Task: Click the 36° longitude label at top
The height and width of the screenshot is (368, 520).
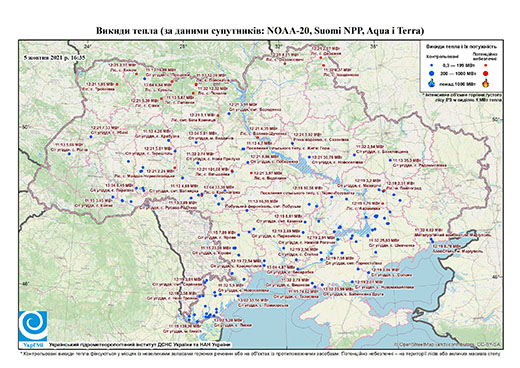Action: click(374, 46)
